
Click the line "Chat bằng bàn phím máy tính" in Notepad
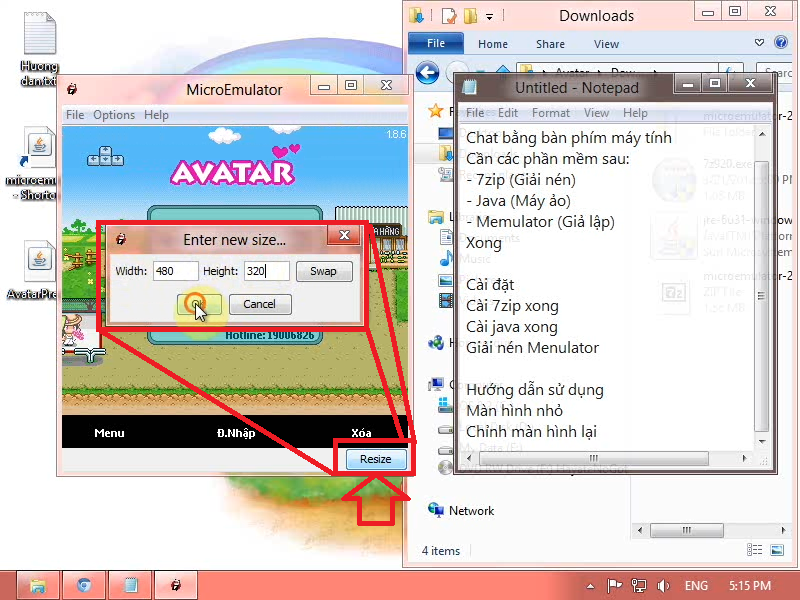(569, 138)
